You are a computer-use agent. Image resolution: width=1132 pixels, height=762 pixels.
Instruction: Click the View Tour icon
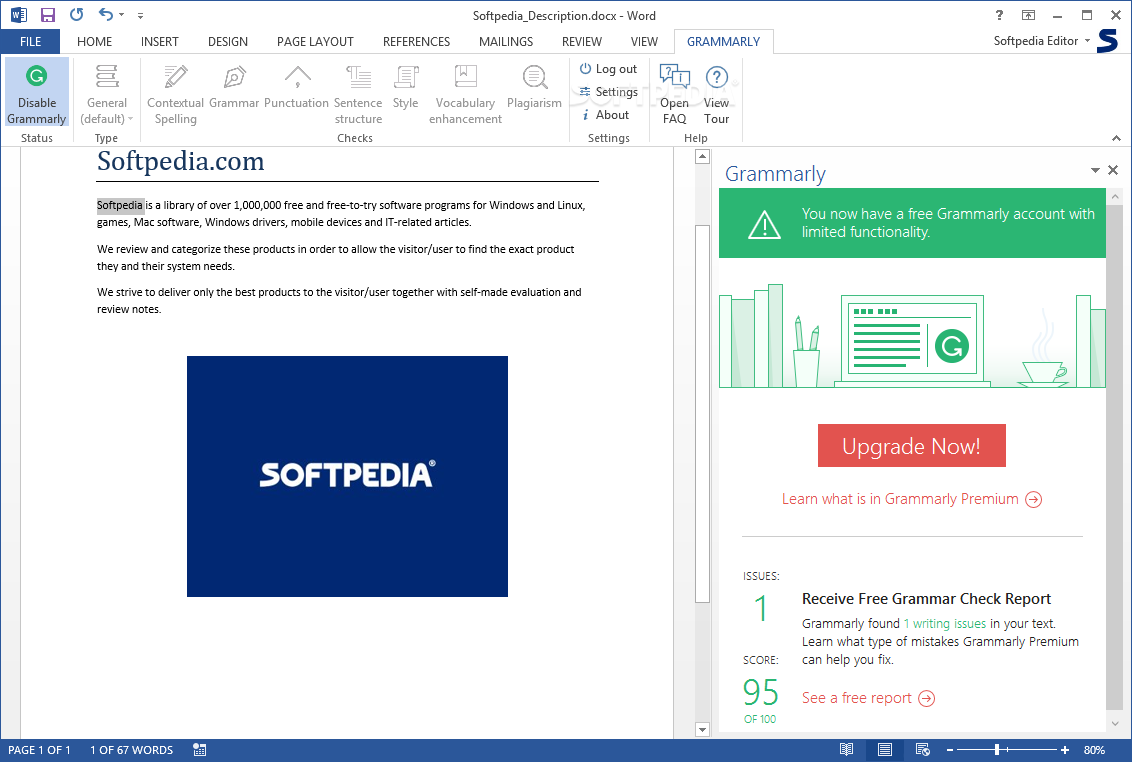(x=717, y=77)
